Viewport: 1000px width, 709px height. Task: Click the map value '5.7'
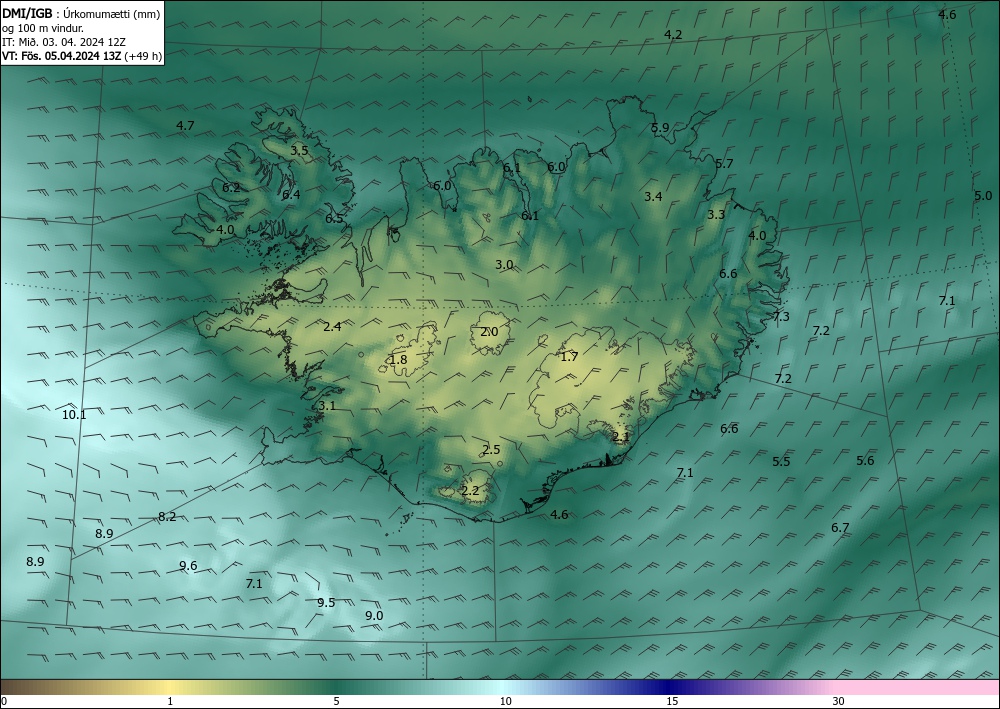coord(724,164)
